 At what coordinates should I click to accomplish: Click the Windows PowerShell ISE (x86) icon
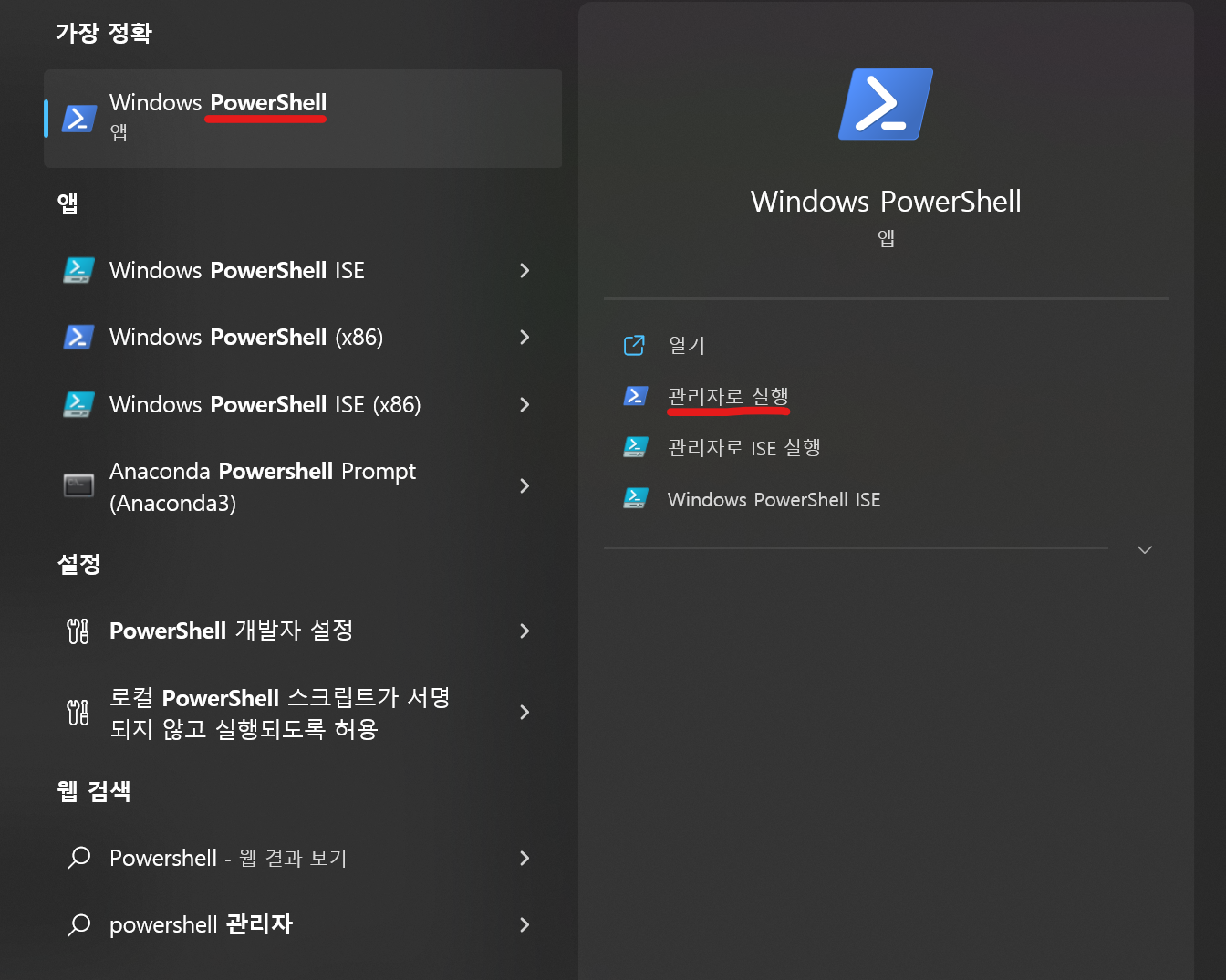[78, 404]
